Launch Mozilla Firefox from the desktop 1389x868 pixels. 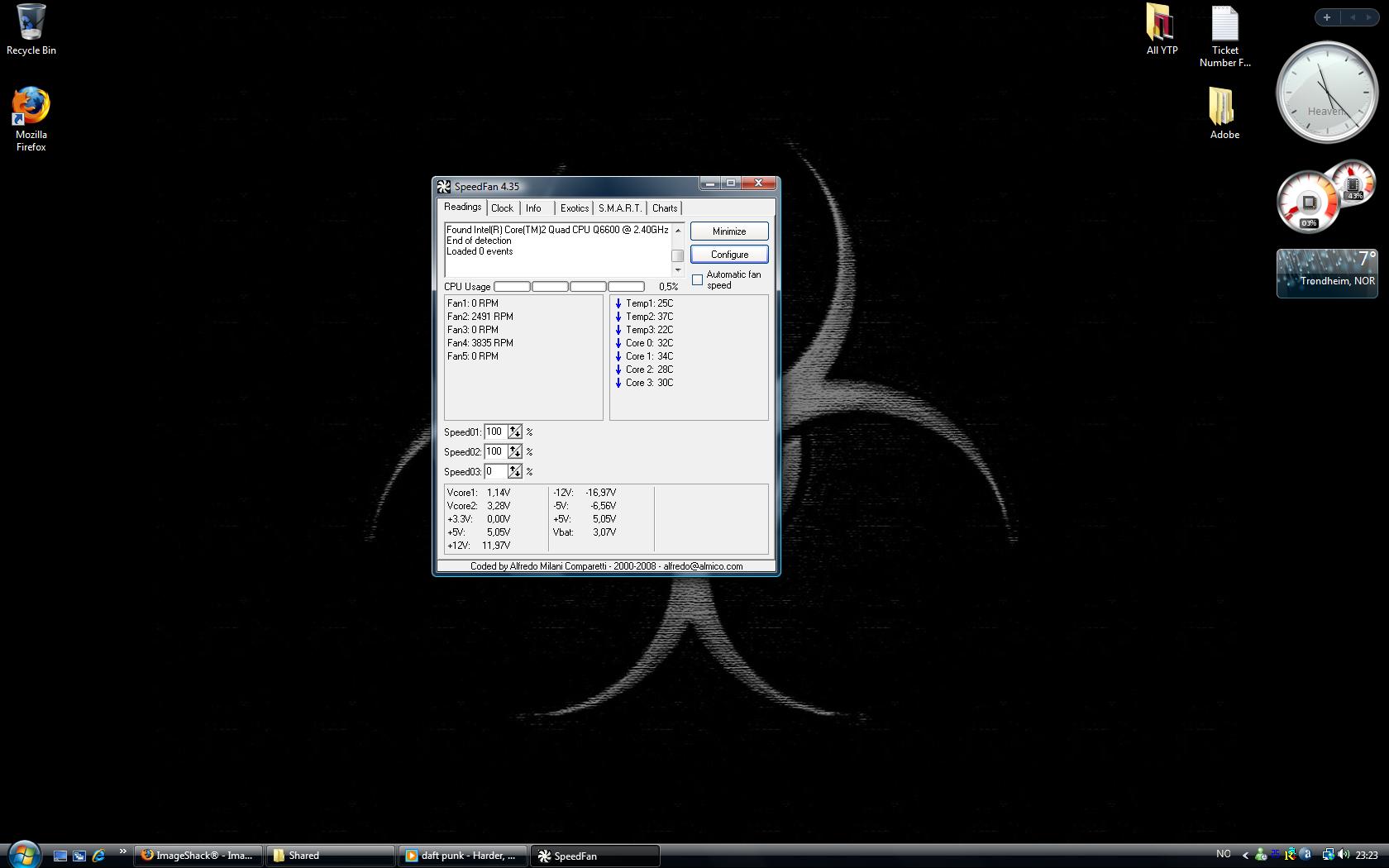31,119
